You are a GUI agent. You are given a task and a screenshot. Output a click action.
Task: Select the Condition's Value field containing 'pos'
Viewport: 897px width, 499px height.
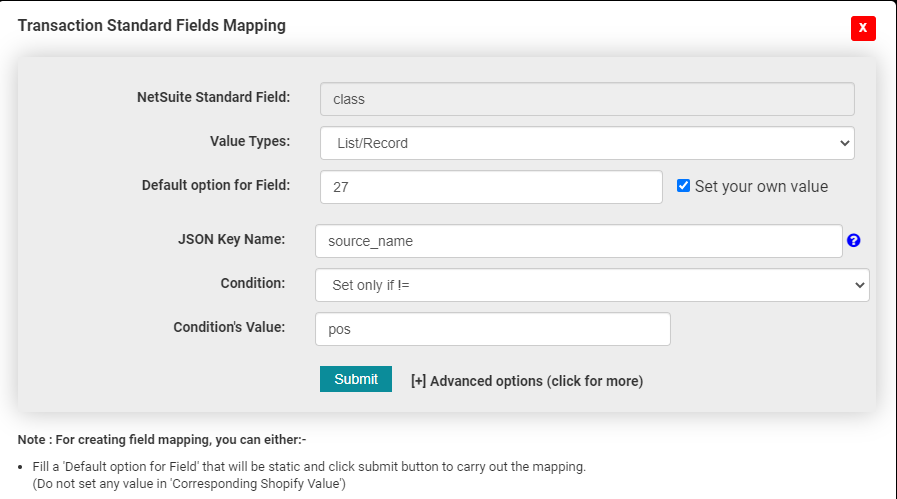click(x=492, y=329)
